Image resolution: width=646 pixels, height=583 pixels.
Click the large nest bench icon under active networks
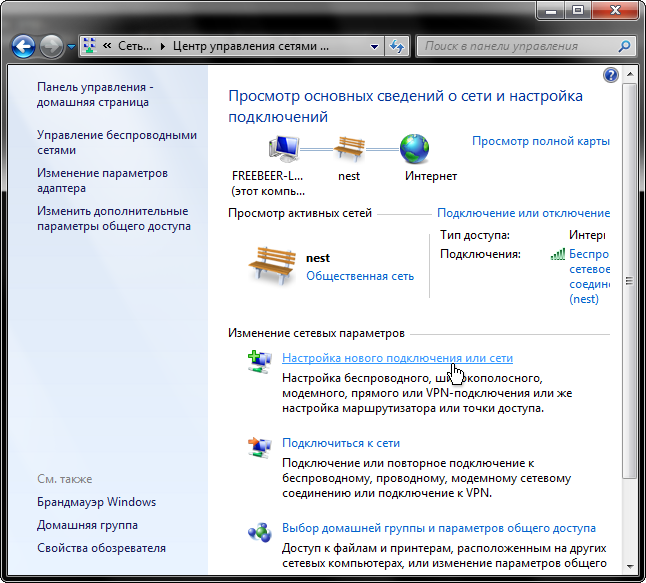point(272,265)
